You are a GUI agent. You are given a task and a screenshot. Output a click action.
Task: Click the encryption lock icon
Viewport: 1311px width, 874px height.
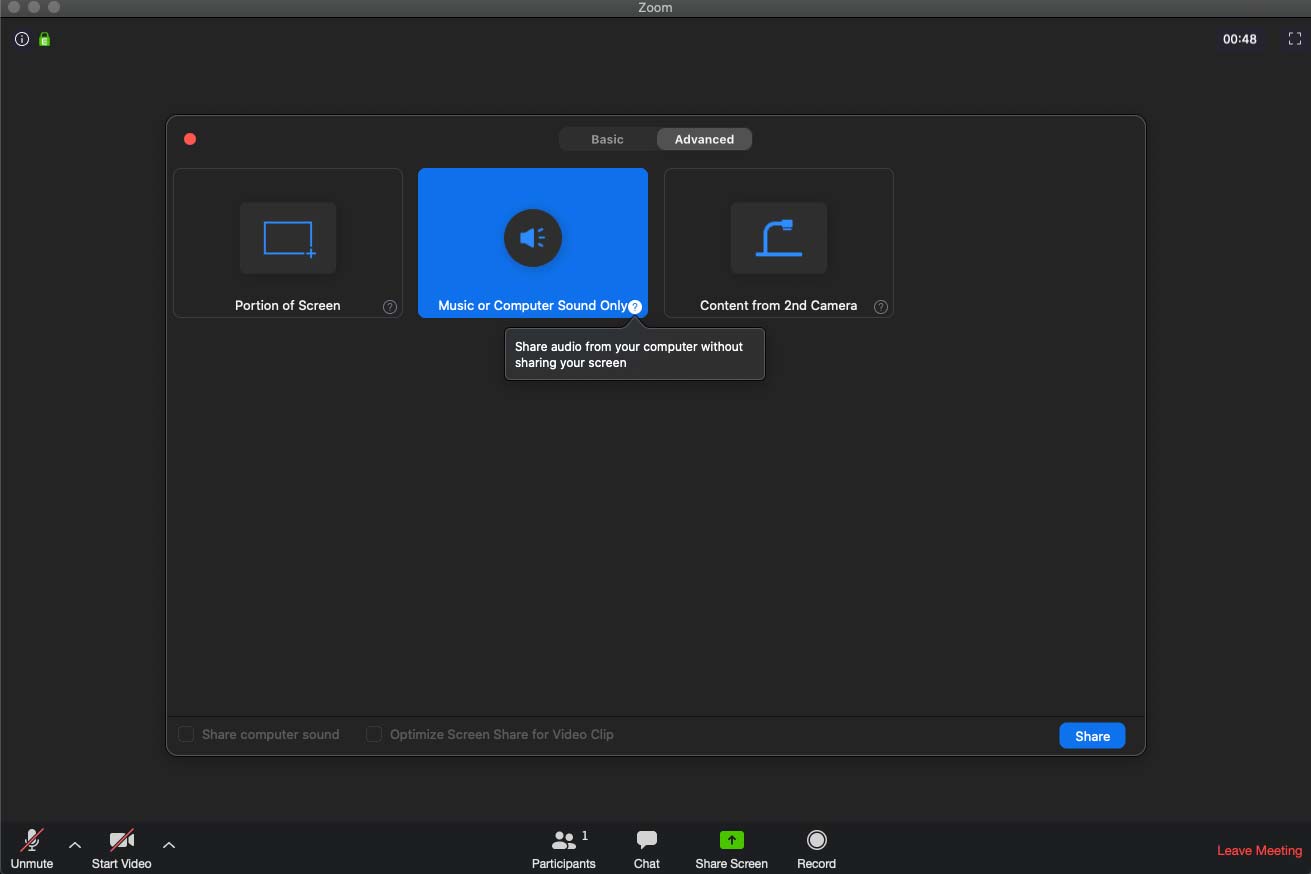point(43,39)
